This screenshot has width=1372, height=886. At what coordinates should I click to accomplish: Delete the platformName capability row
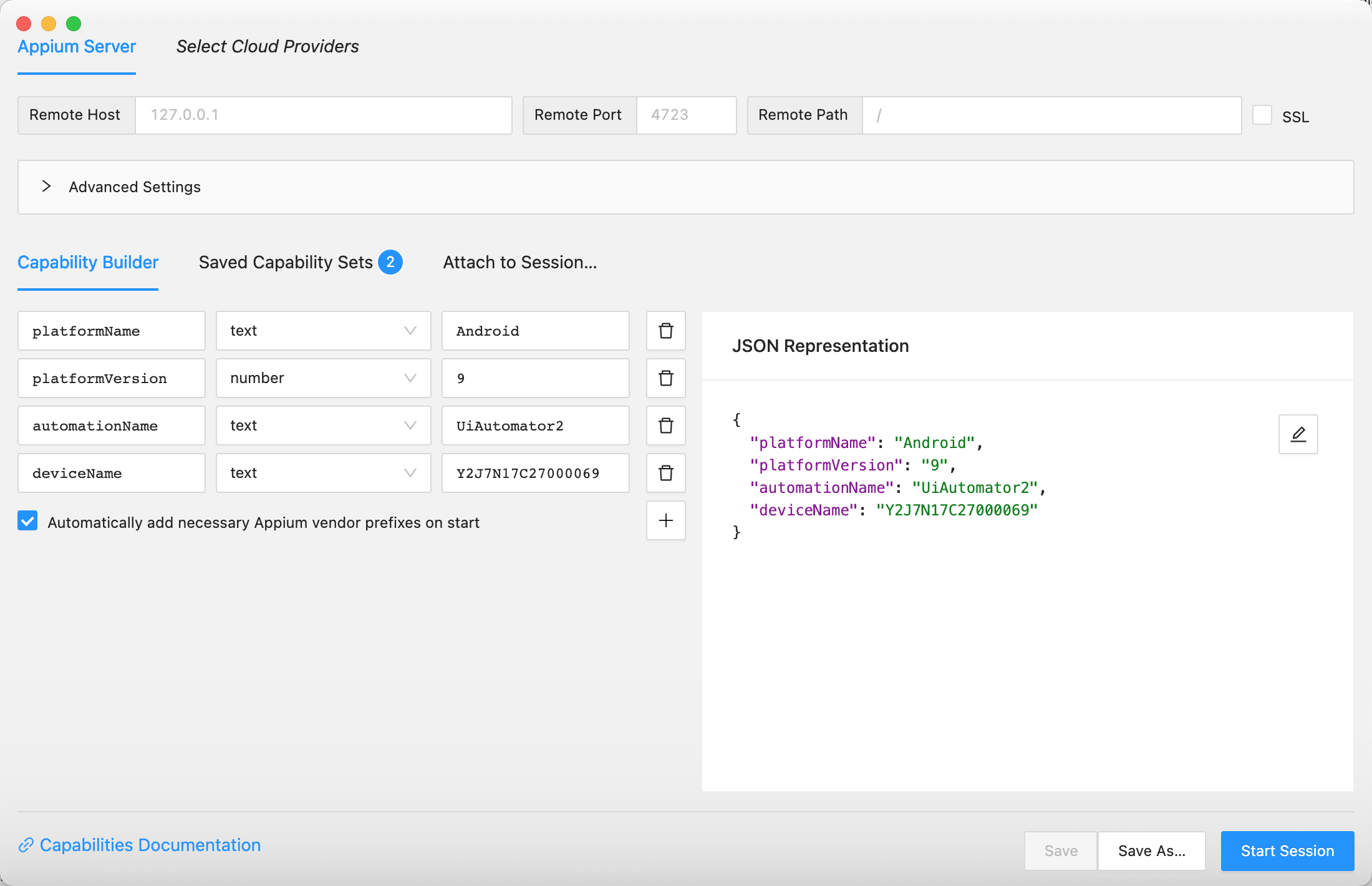pos(665,331)
